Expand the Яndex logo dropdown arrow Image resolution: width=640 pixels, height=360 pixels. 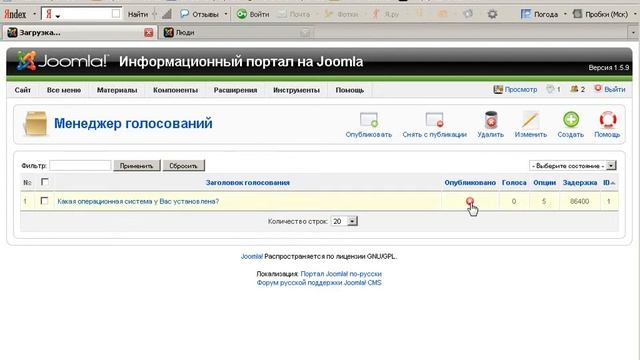coord(34,14)
